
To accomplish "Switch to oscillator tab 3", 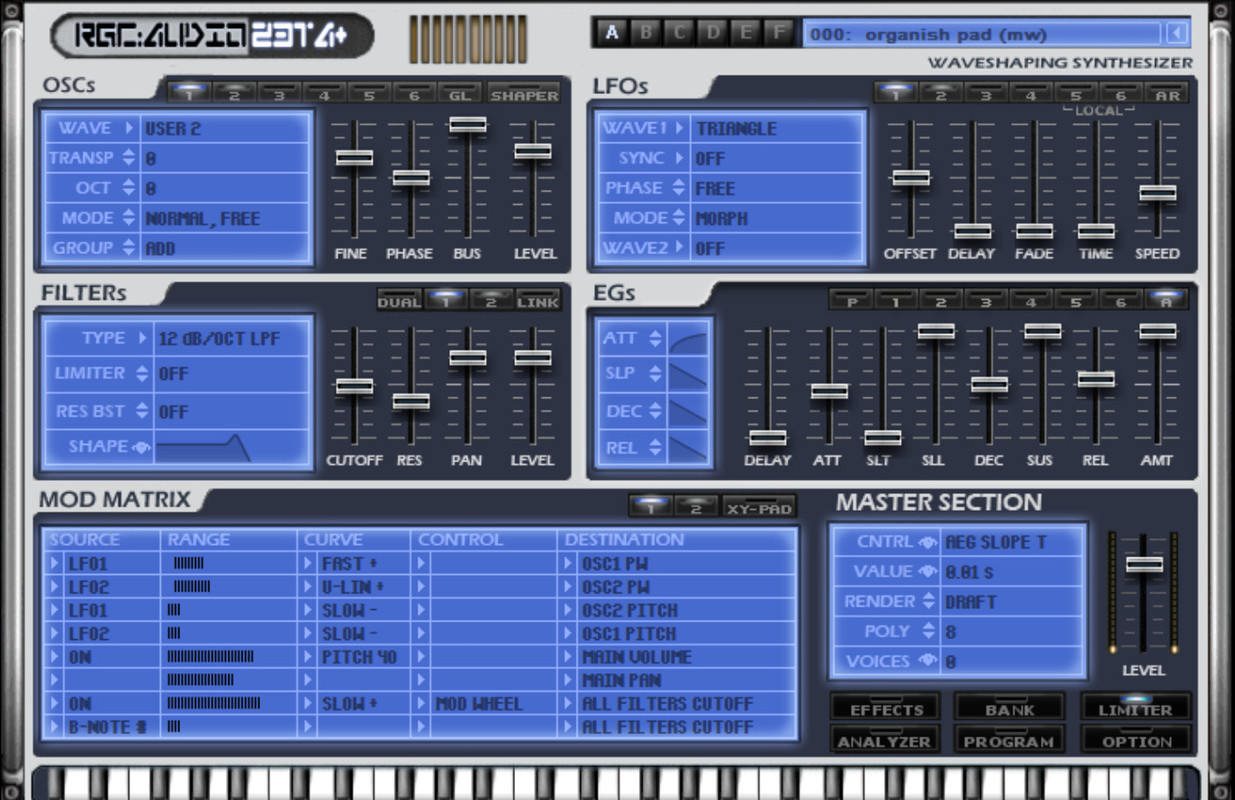I will coord(279,94).
